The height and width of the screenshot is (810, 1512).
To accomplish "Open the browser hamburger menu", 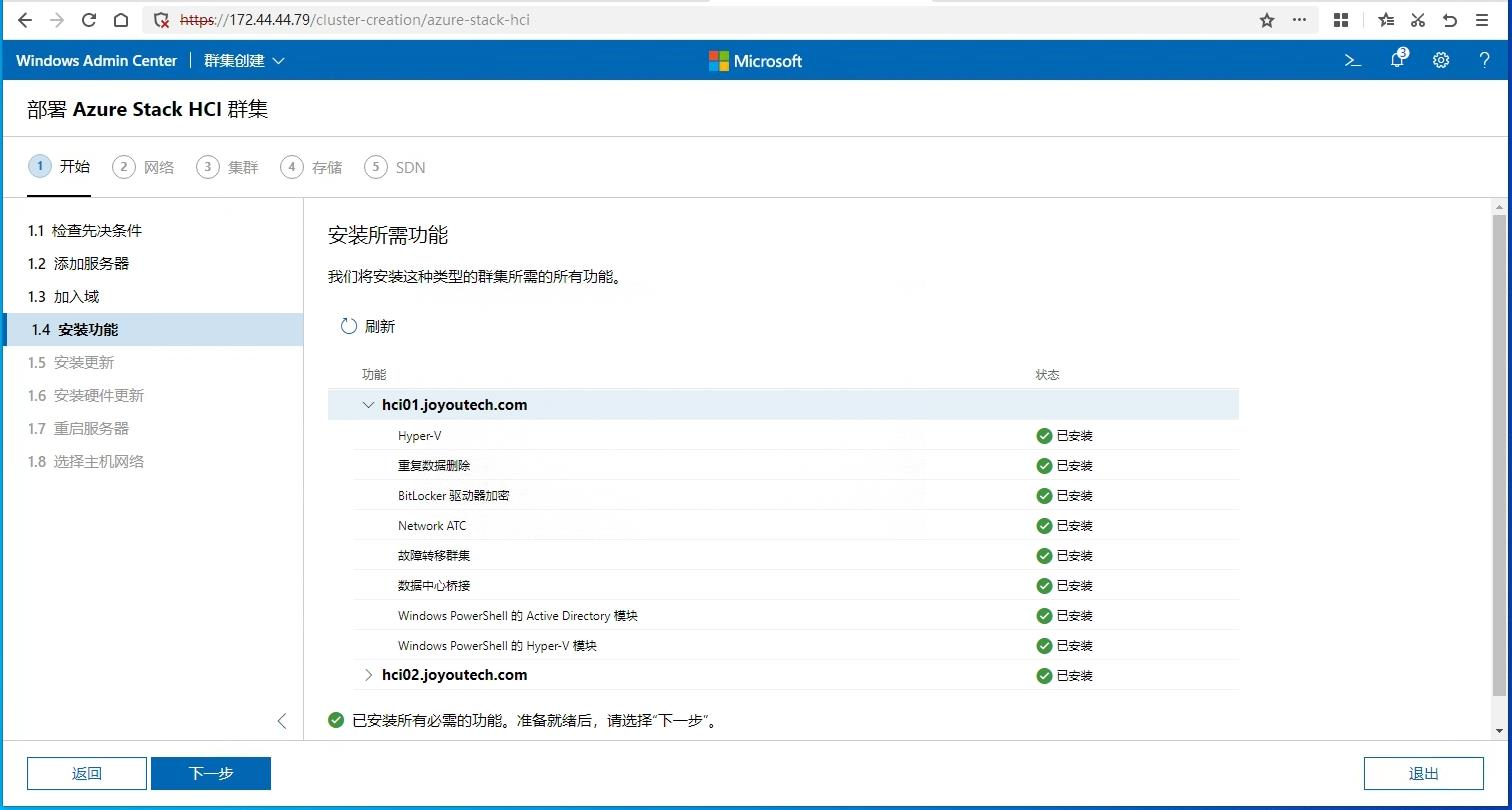I will click(x=1482, y=20).
